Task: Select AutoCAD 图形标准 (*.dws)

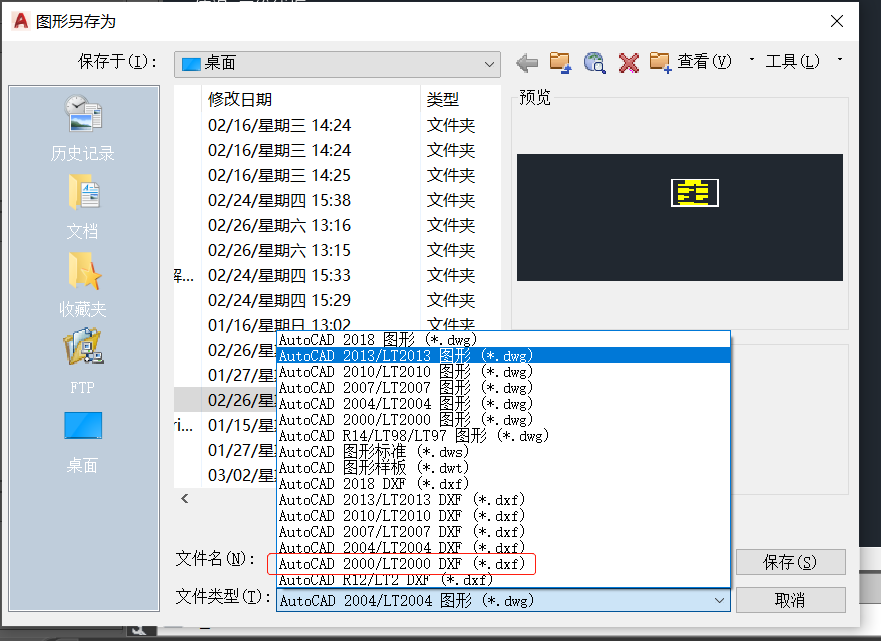Action: click(x=503, y=452)
